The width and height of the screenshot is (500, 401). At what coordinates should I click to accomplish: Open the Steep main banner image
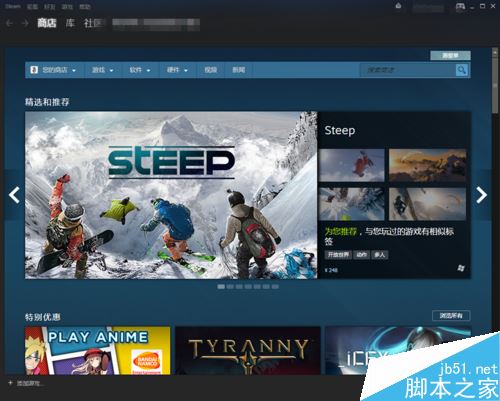click(x=171, y=195)
